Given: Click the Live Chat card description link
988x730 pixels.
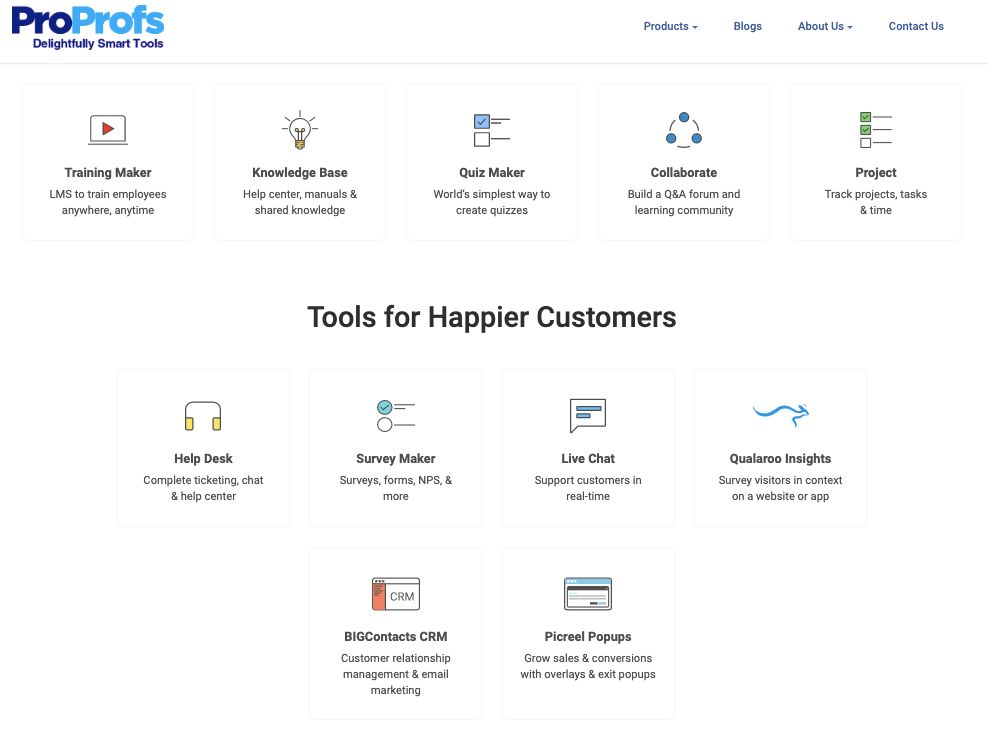Looking at the screenshot, I should (x=588, y=488).
